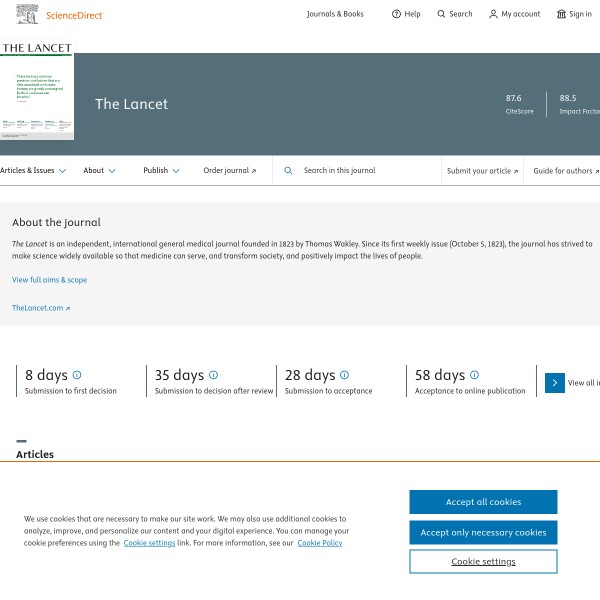Click Accept only necessary cookies

(x=483, y=532)
